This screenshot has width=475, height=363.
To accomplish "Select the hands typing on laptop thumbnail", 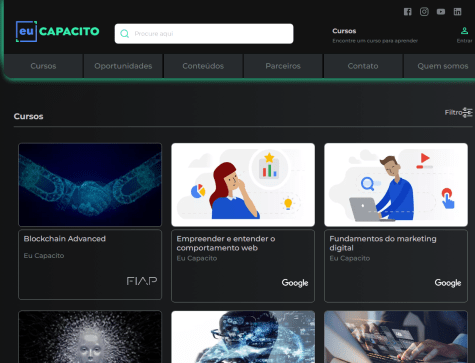I will (396, 337).
